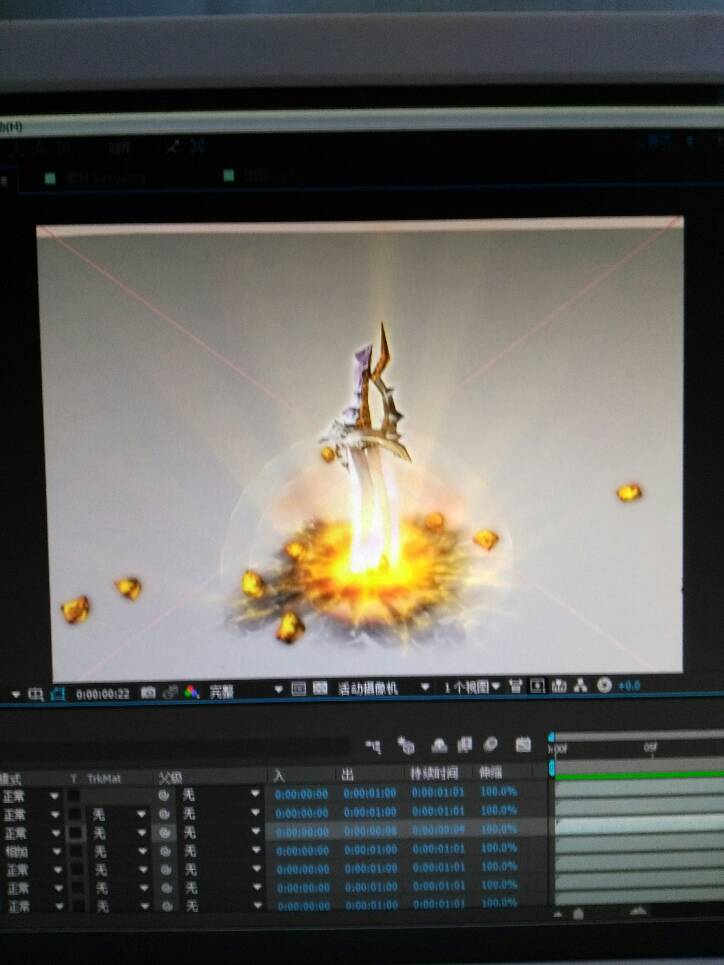
Task: Select the top layer's duration bar in timeline
Action: point(640,788)
